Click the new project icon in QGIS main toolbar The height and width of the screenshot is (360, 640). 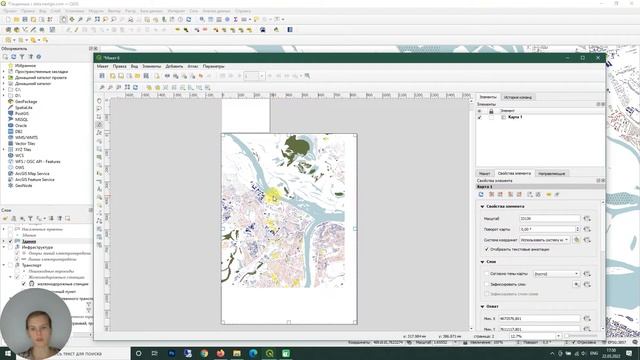click(x=8, y=19)
